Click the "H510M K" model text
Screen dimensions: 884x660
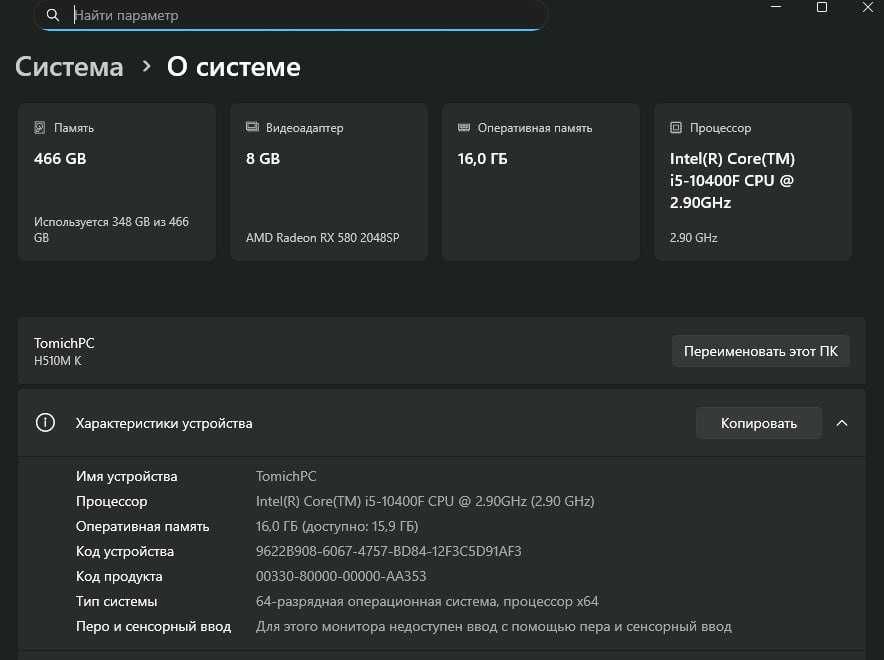coord(58,361)
